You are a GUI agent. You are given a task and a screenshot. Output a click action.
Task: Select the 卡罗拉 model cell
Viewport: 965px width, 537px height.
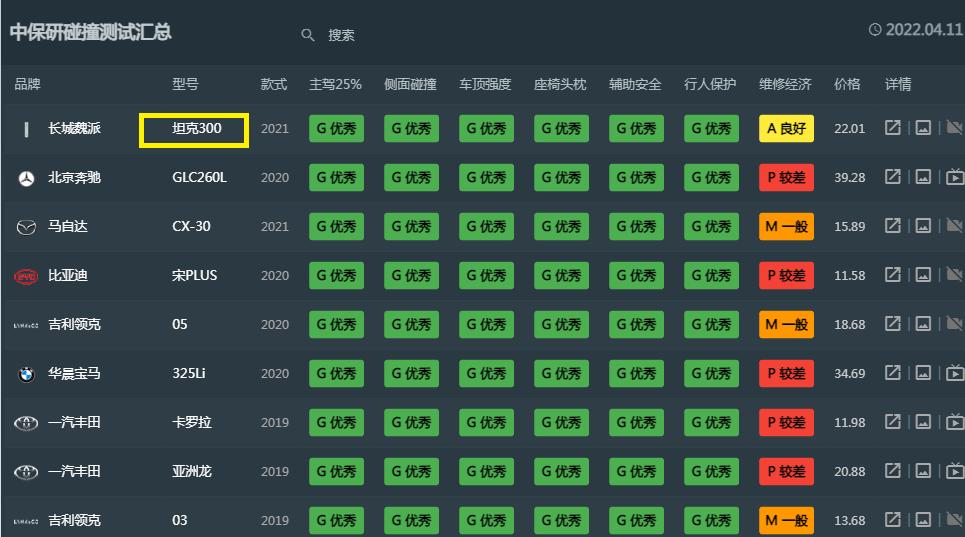point(192,422)
